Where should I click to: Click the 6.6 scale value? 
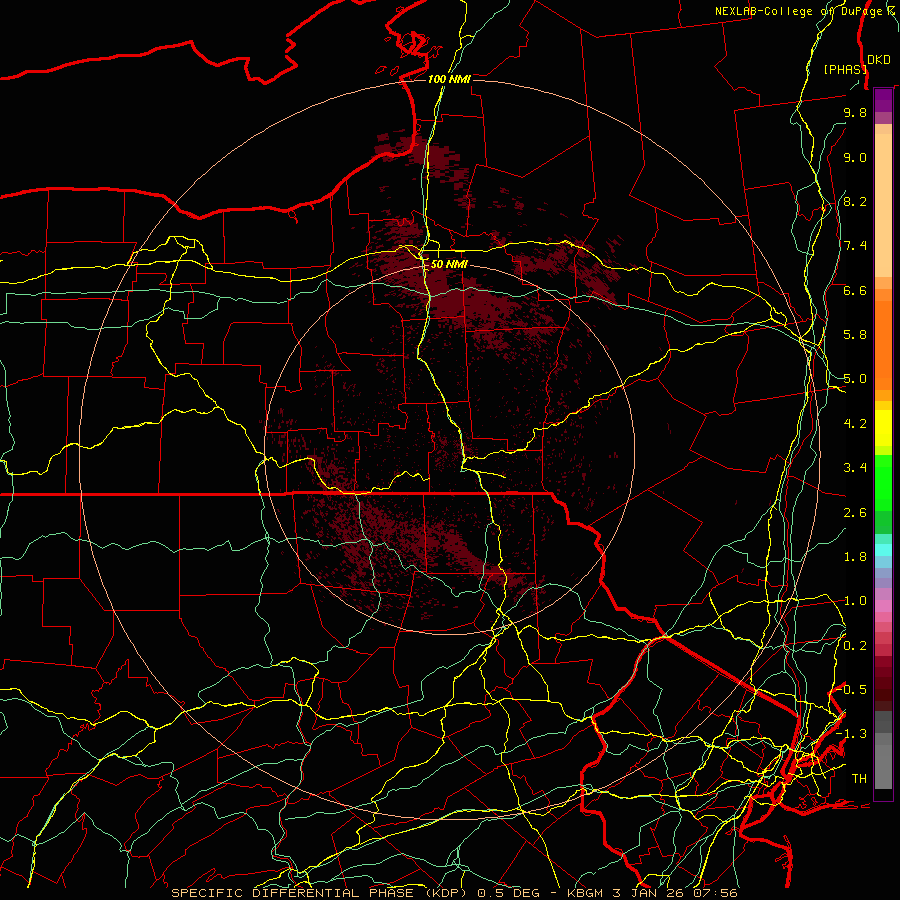pos(855,290)
